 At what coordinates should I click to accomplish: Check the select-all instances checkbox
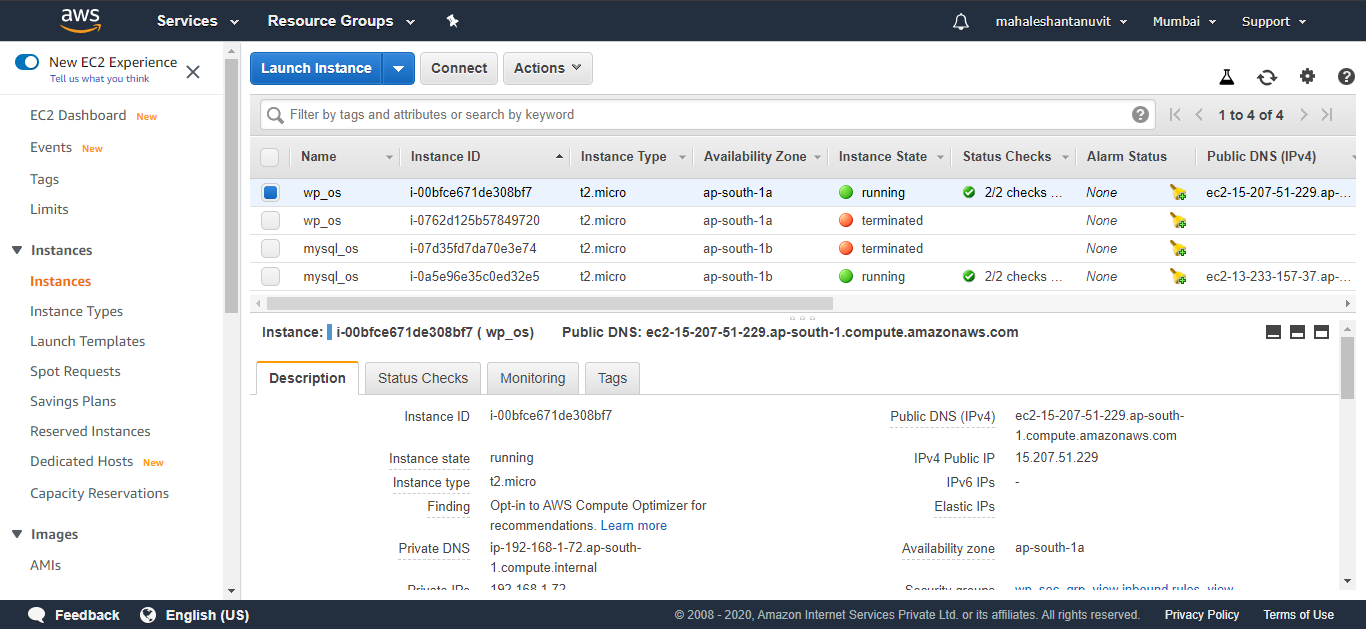coord(270,156)
